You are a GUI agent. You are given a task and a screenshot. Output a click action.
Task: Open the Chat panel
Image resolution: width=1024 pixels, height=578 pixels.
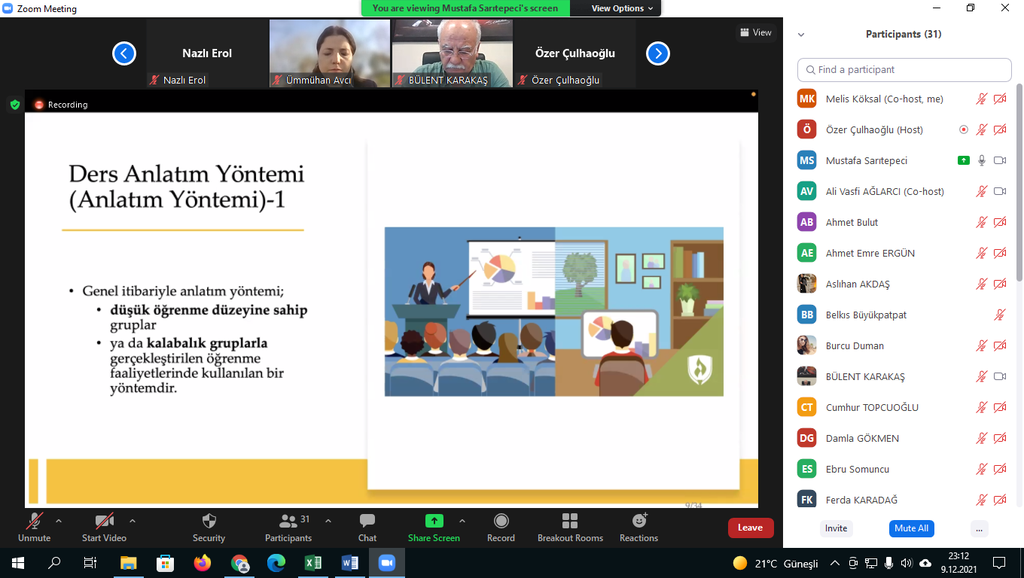point(367,521)
